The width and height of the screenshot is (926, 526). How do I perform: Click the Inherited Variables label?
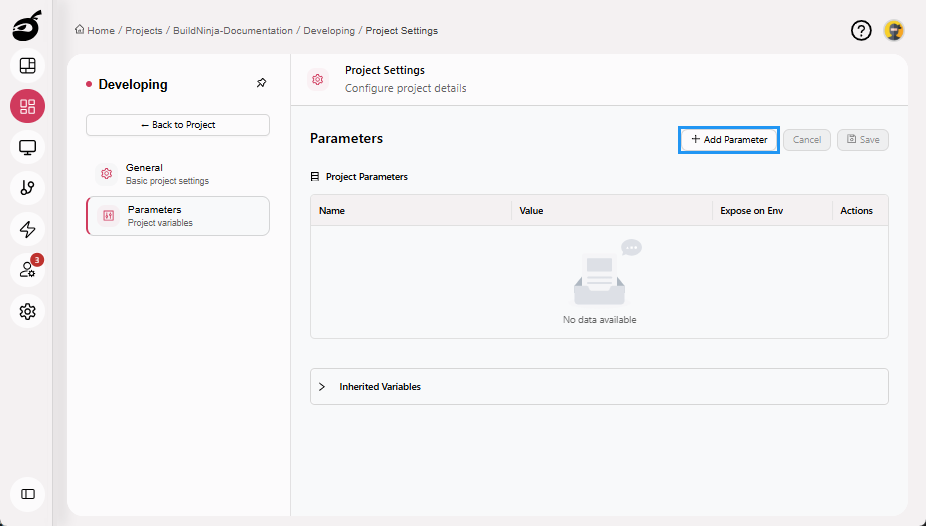point(380,387)
